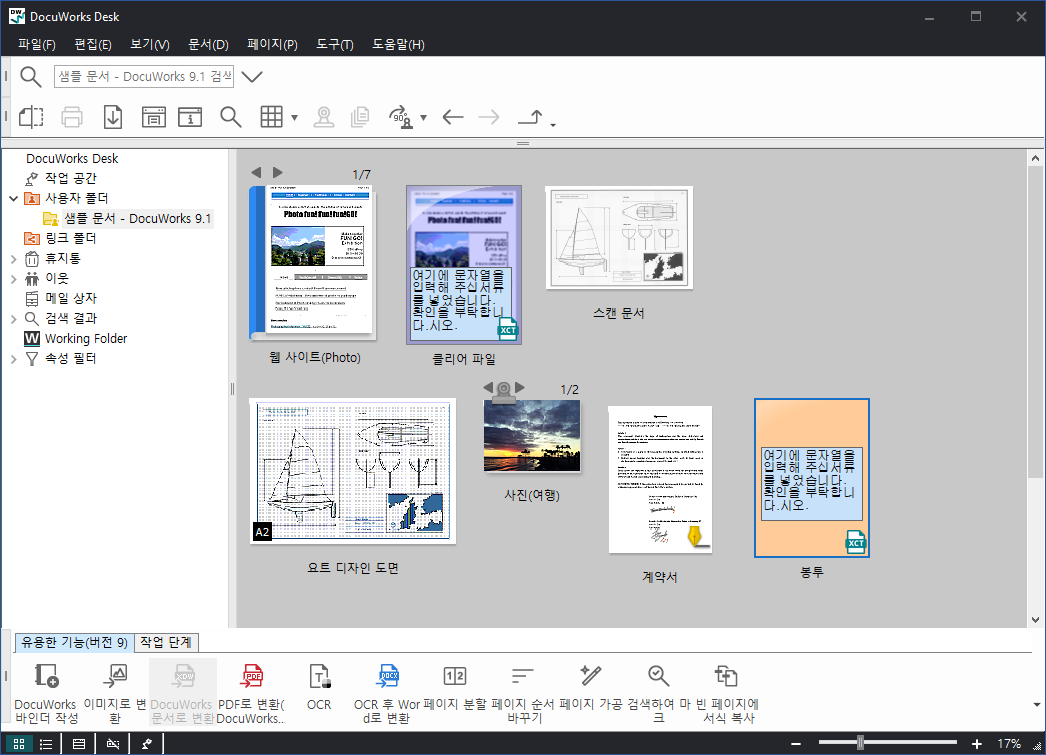Open the properties info toolbar icon
This screenshot has height=755, width=1046.
coord(190,117)
